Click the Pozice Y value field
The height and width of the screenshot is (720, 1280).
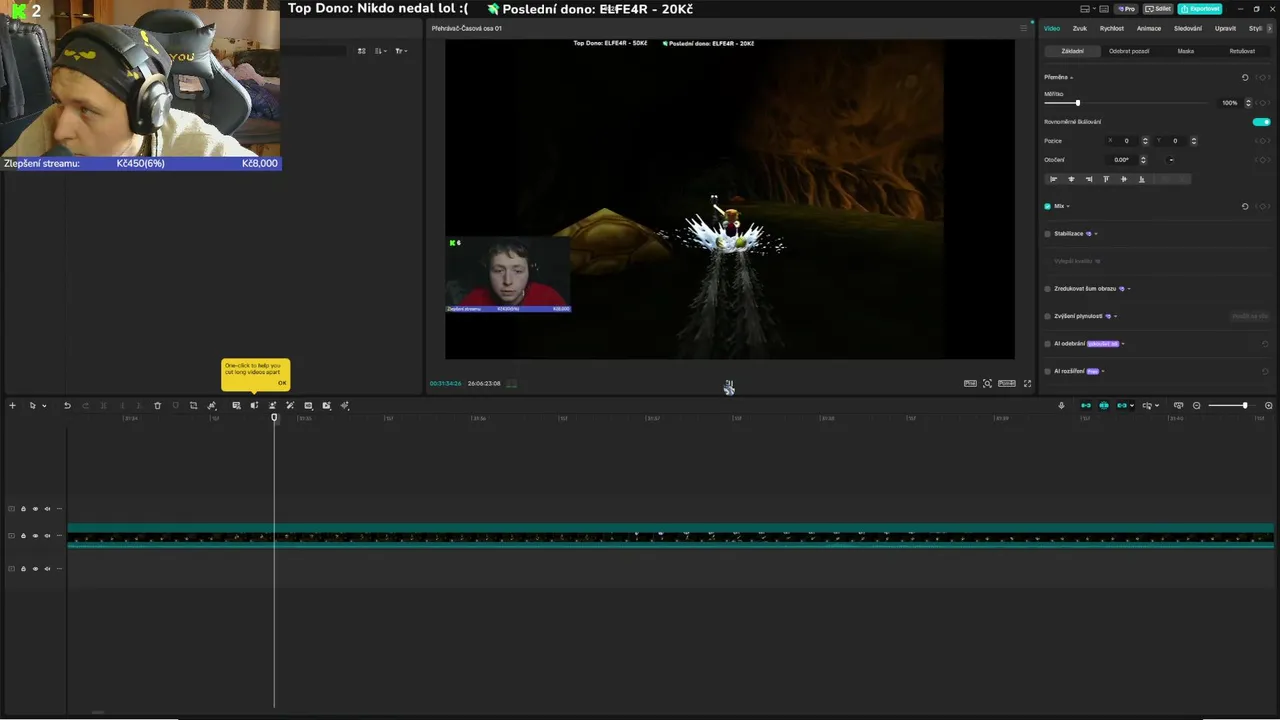(1177, 141)
